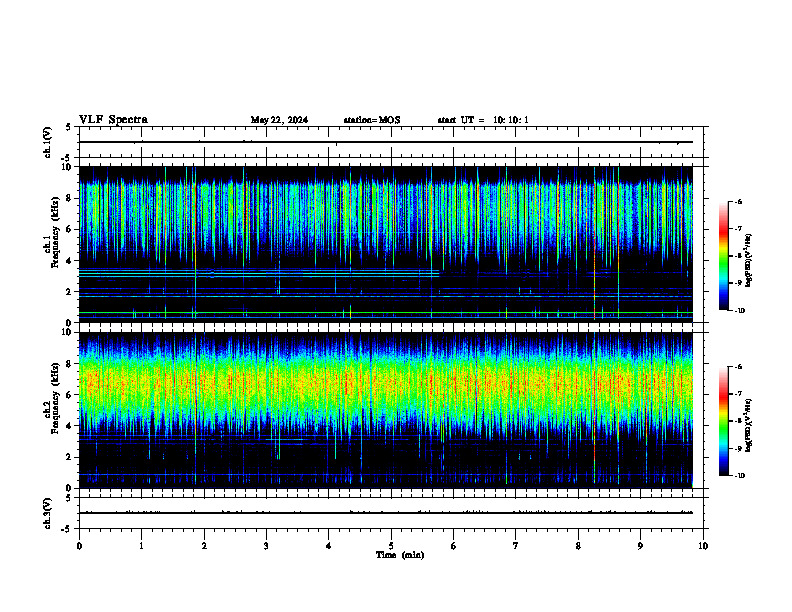Click the ch.1 voltage waveform trace

click(x=386, y=142)
